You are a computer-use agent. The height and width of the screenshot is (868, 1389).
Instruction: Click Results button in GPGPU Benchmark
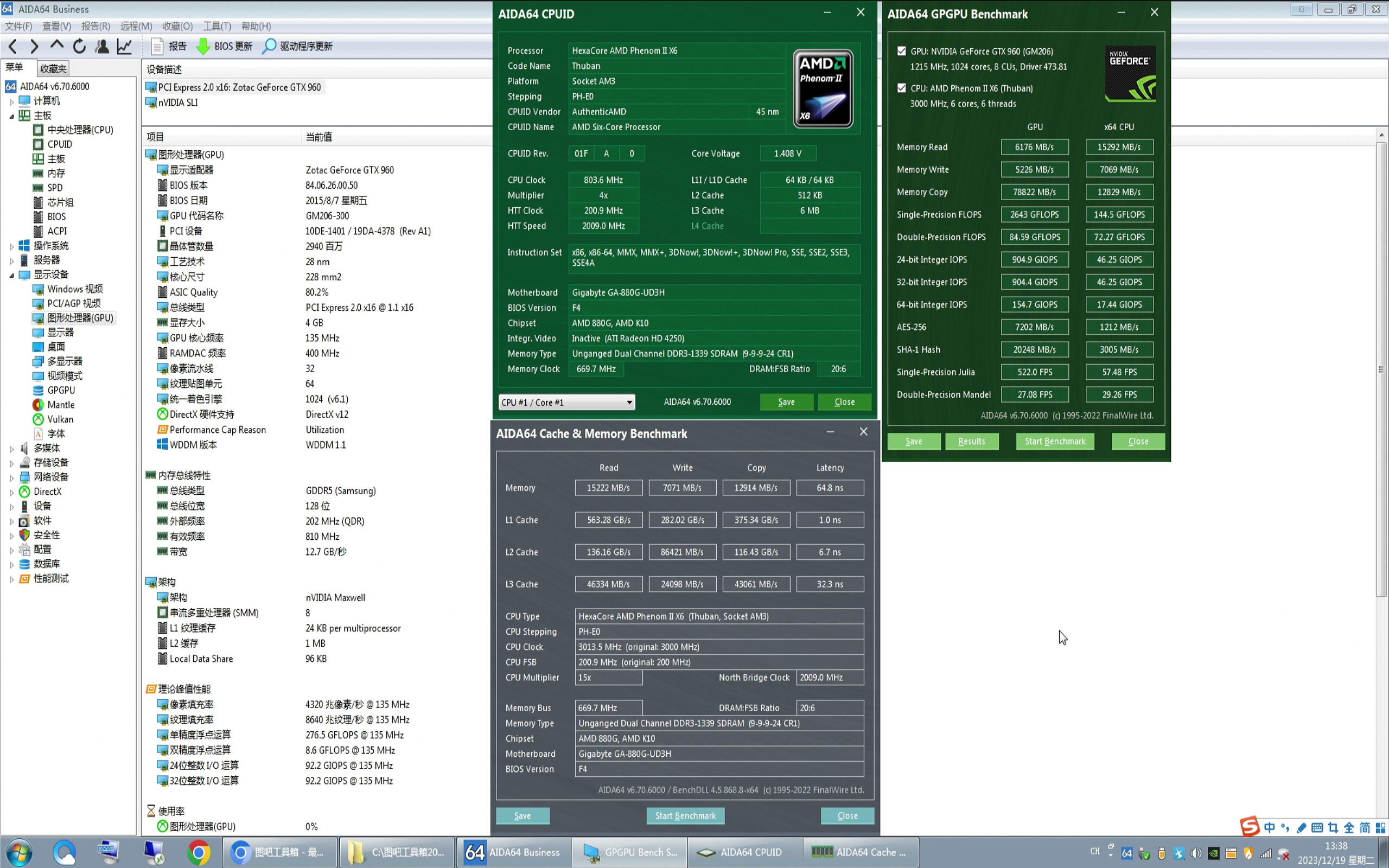(x=971, y=441)
